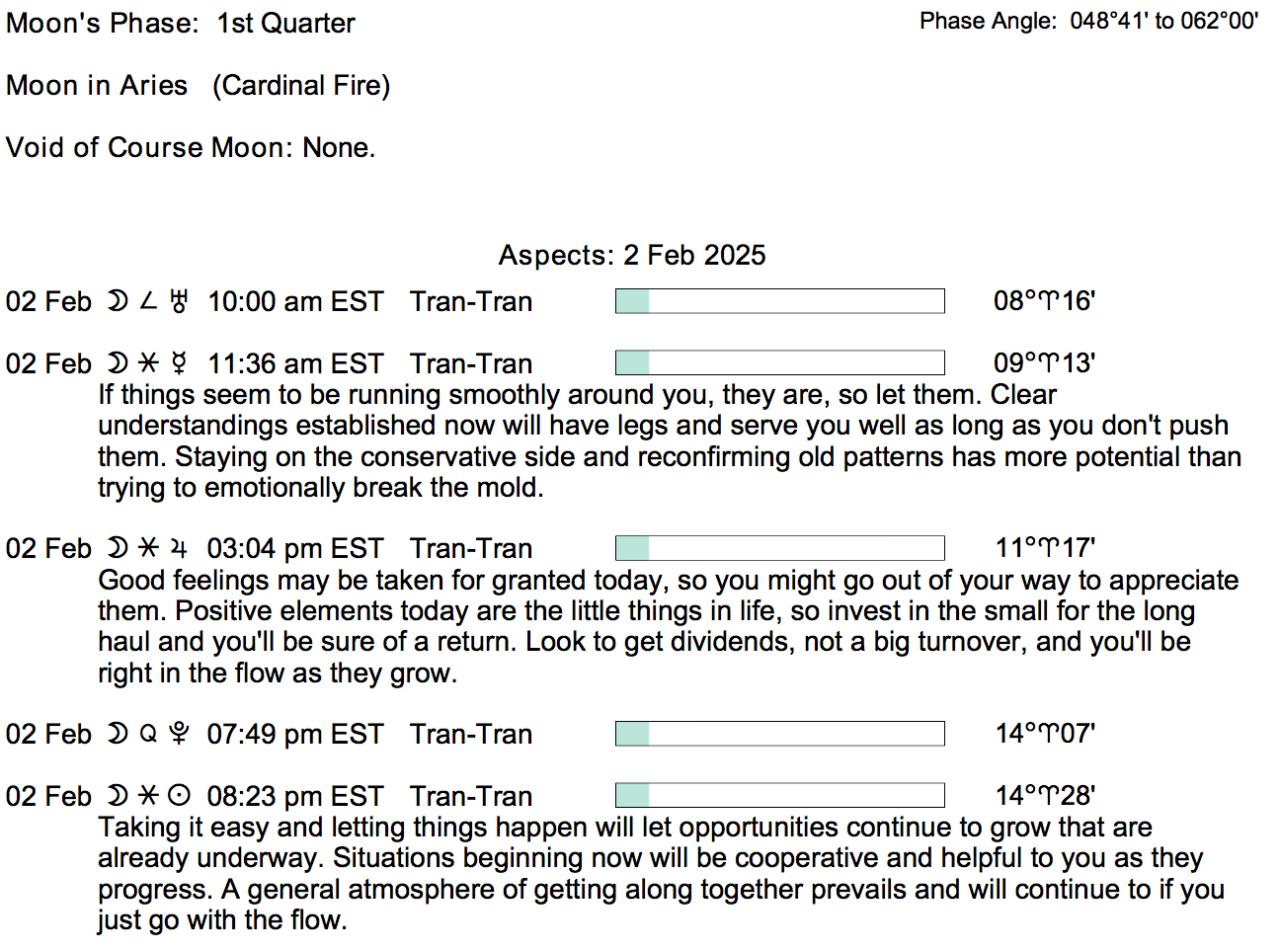1280x952 pixels.
Task: Click the Pluto glyph in the 07:49 pm aspect
Action: coord(179,734)
